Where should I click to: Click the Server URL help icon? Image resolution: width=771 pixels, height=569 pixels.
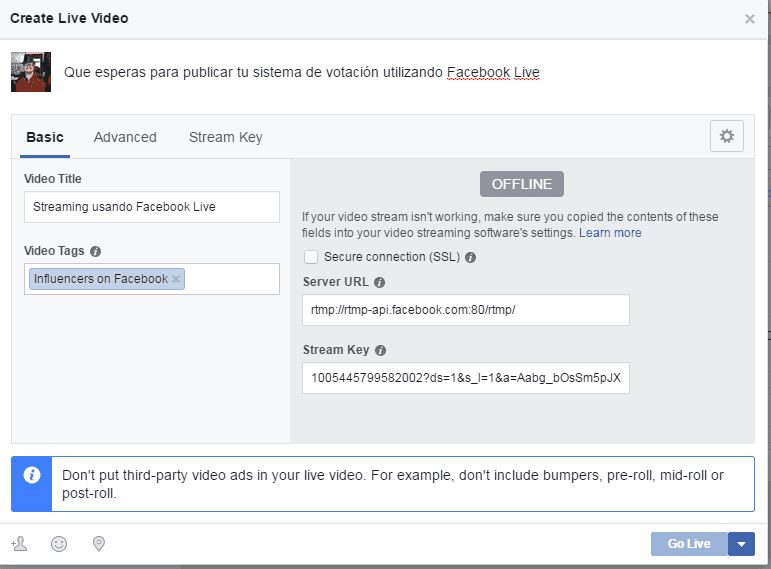[x=380, y=283]
